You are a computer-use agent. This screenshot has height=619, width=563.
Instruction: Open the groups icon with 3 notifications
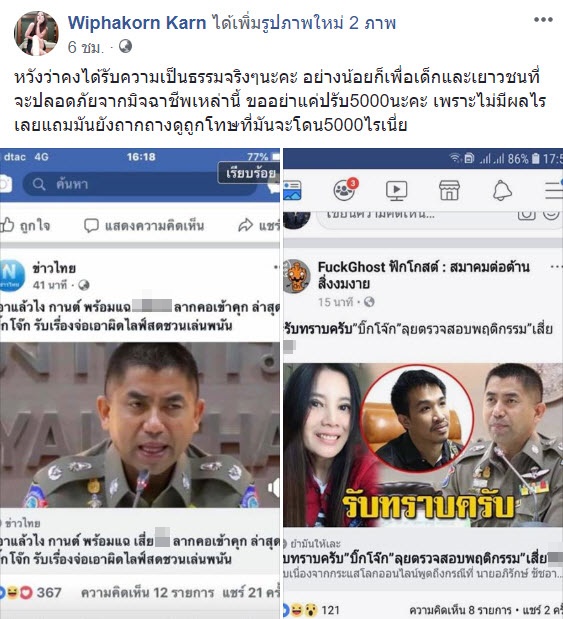tap(344, 190)
